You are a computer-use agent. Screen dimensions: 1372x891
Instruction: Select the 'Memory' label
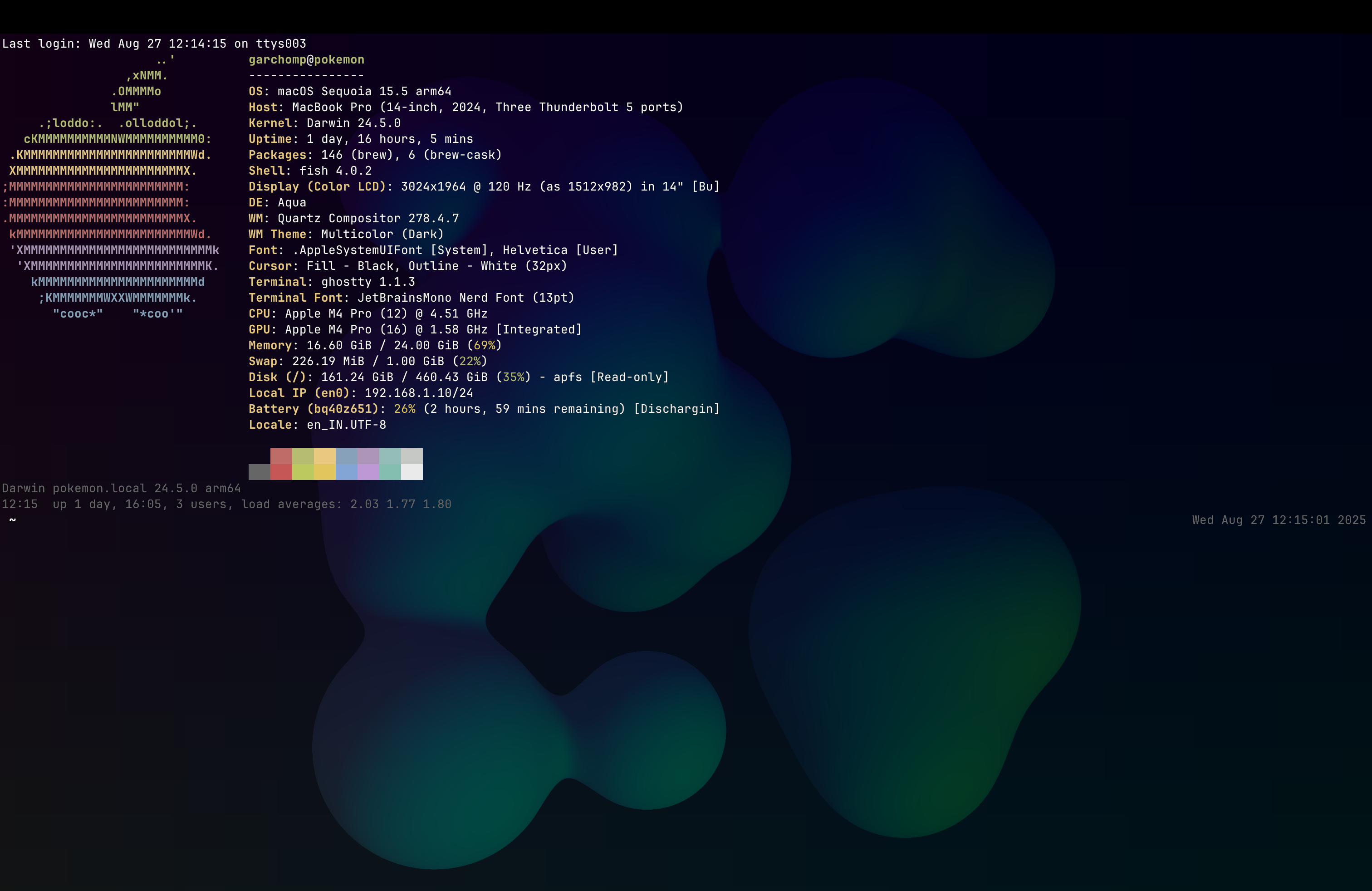coord(270,346)
